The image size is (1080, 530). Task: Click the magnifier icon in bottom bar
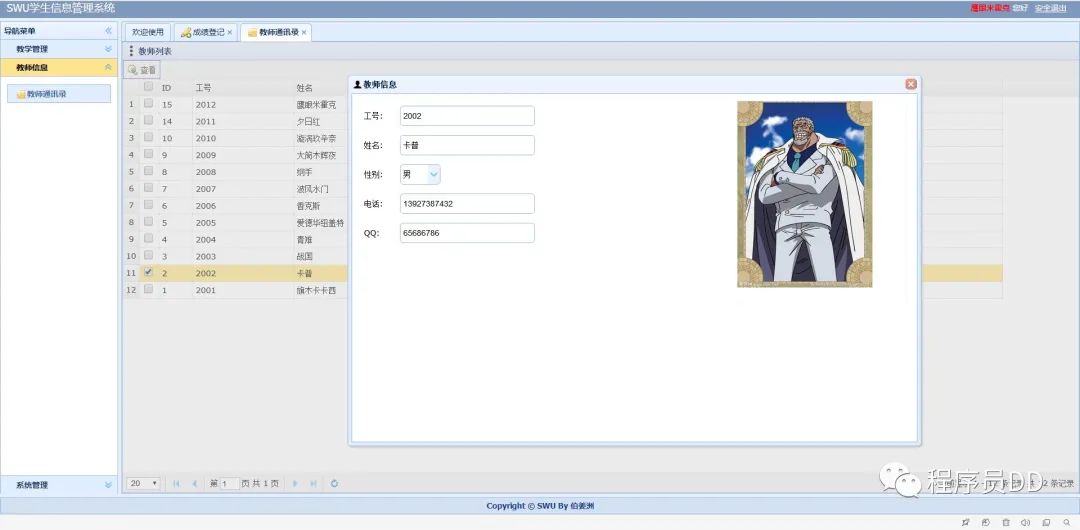pyautogui.click(x=1067, y=522)
